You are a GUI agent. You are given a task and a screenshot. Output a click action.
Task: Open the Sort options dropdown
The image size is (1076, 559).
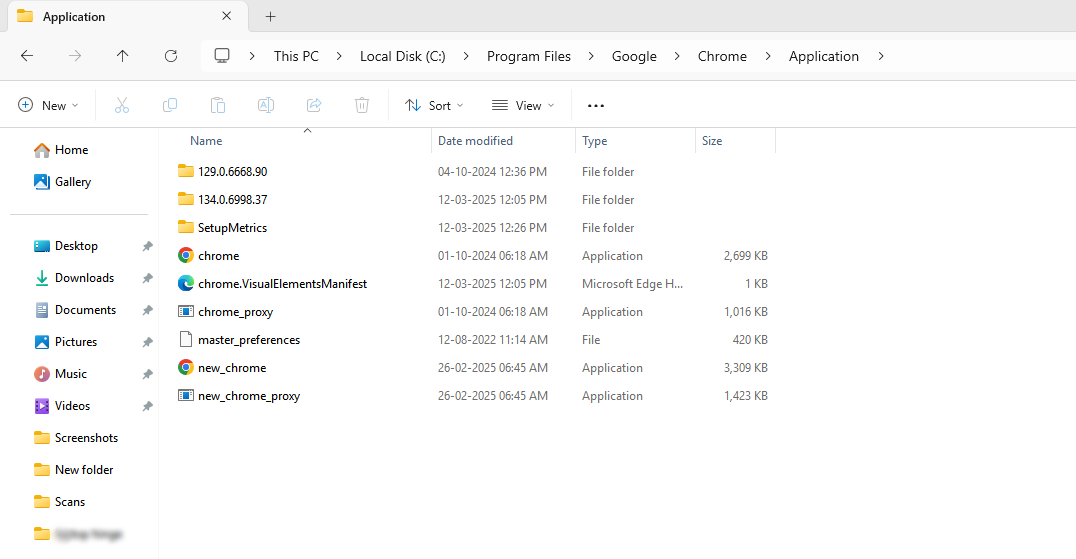click(434, 105)
